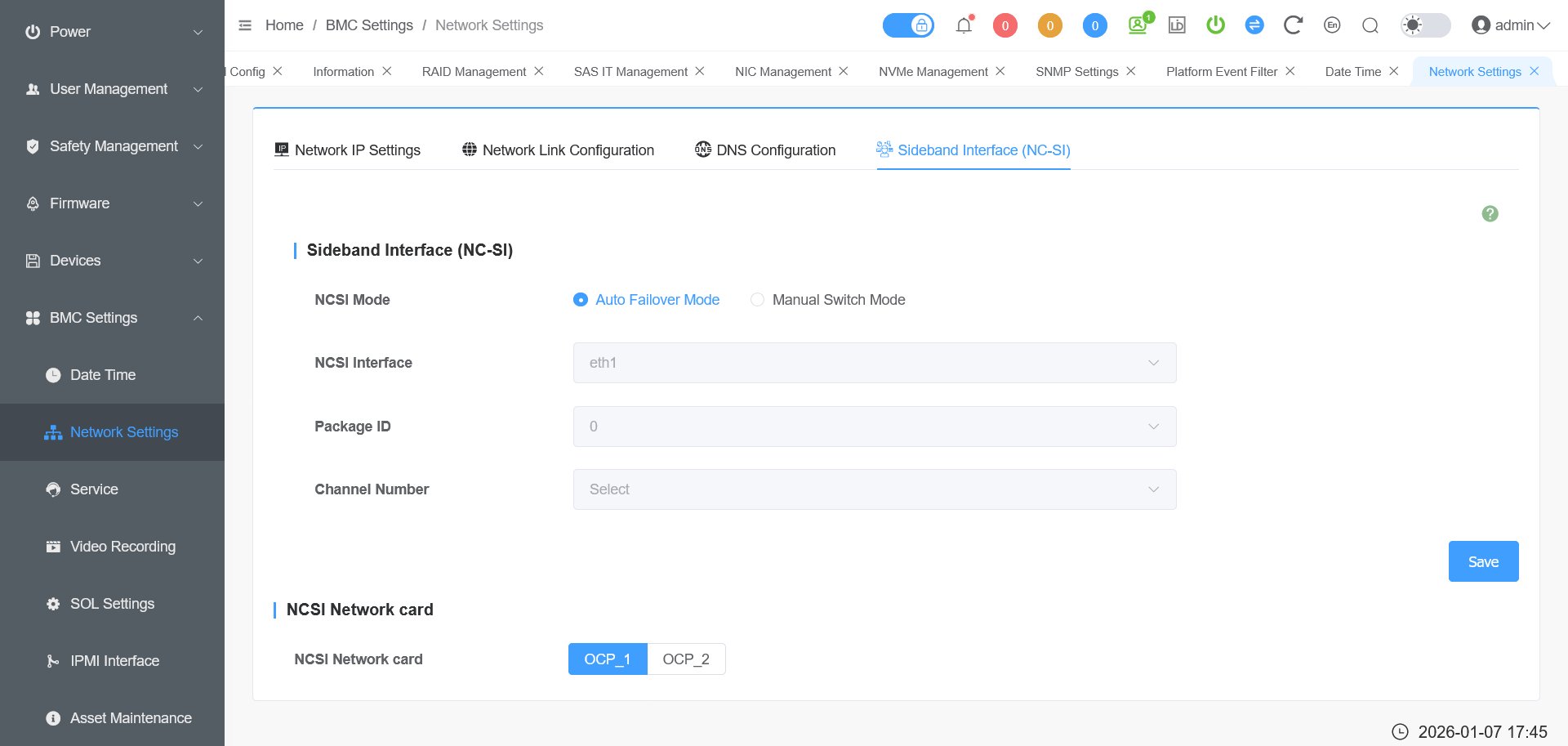
Task: Open the NCSI Interface dropdown
Action: click(x=874, y=363)
